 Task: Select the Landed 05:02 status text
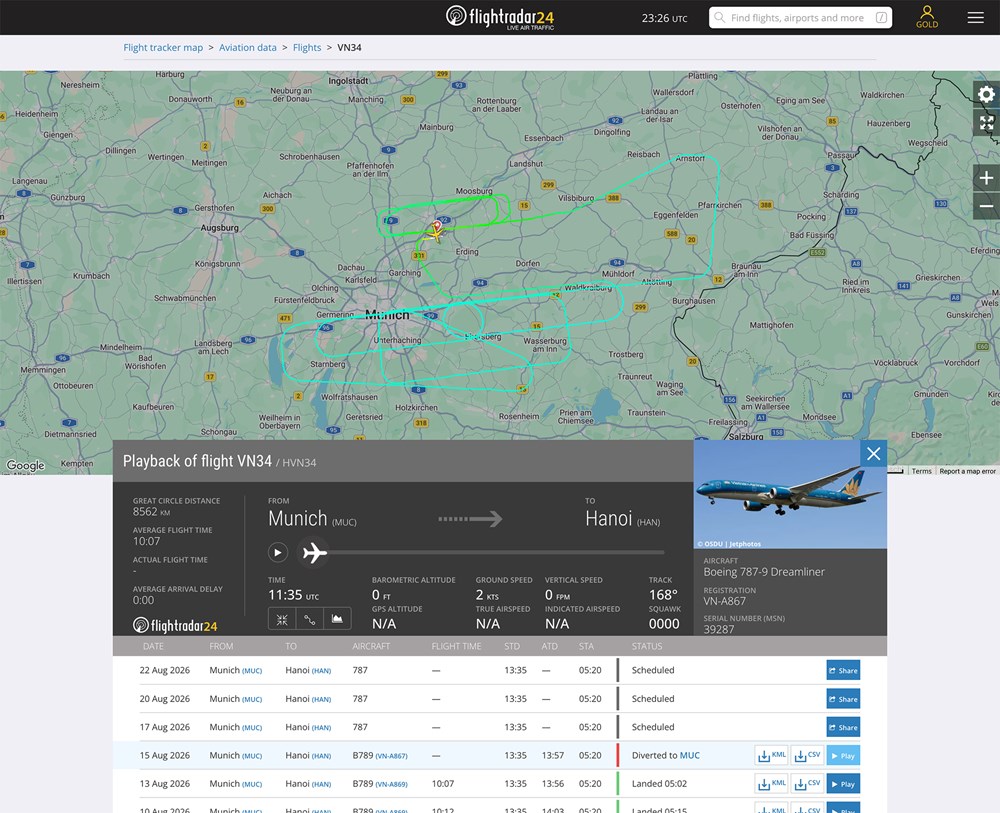(659, 784)
